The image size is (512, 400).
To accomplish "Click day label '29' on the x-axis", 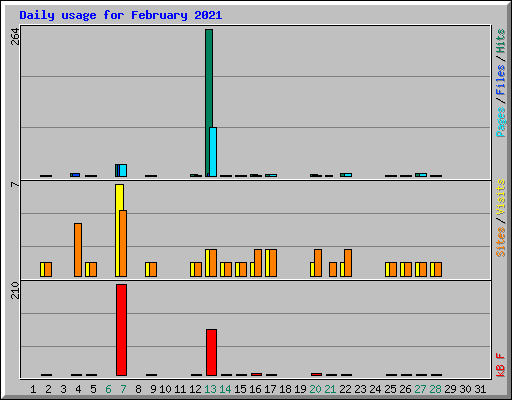I will [x=450, y=389].
